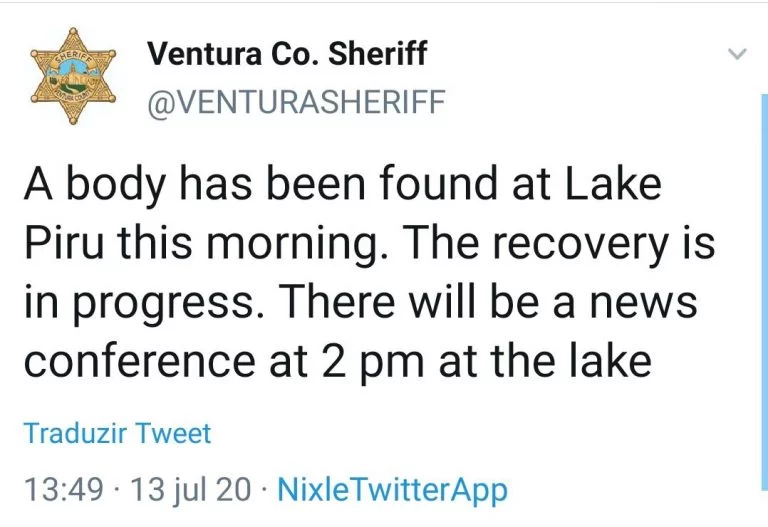Screen dimensions: 768x527
Task: Click the Traduzir Tweet link
Action: [x=118, y=433]
